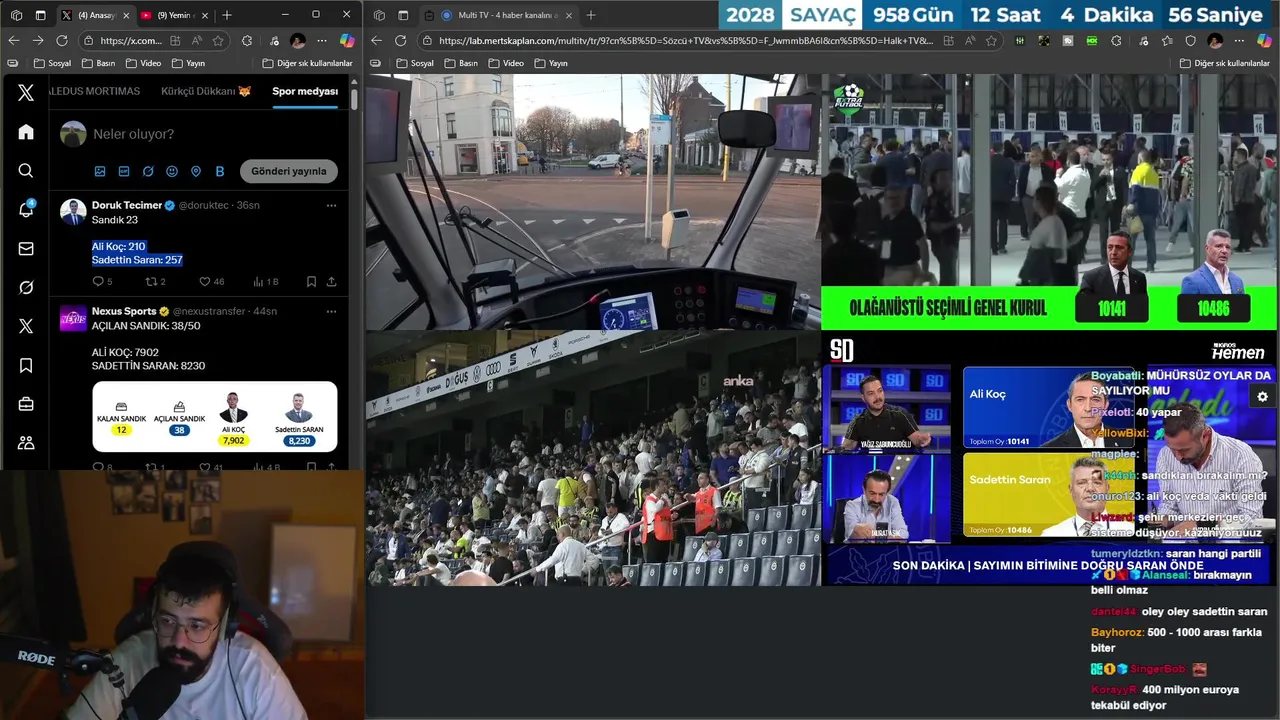Switch to the Kürkçü Dükkanı tab
Viewport: 1280px width, 720px height.
click(206, 91)
